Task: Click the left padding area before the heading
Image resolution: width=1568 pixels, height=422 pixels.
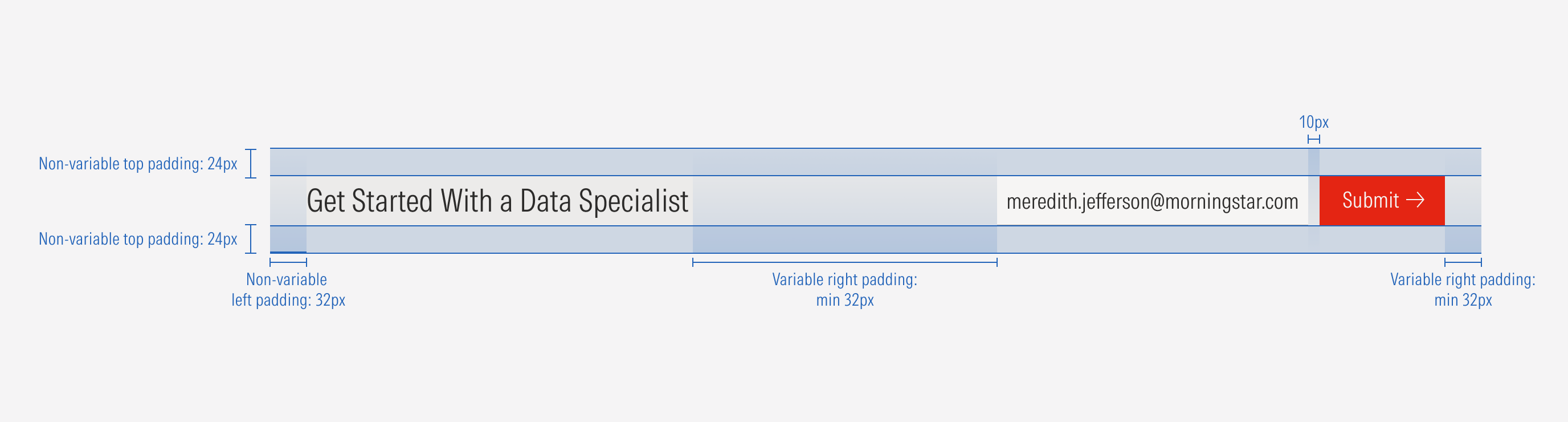Action: pos(288,201)
